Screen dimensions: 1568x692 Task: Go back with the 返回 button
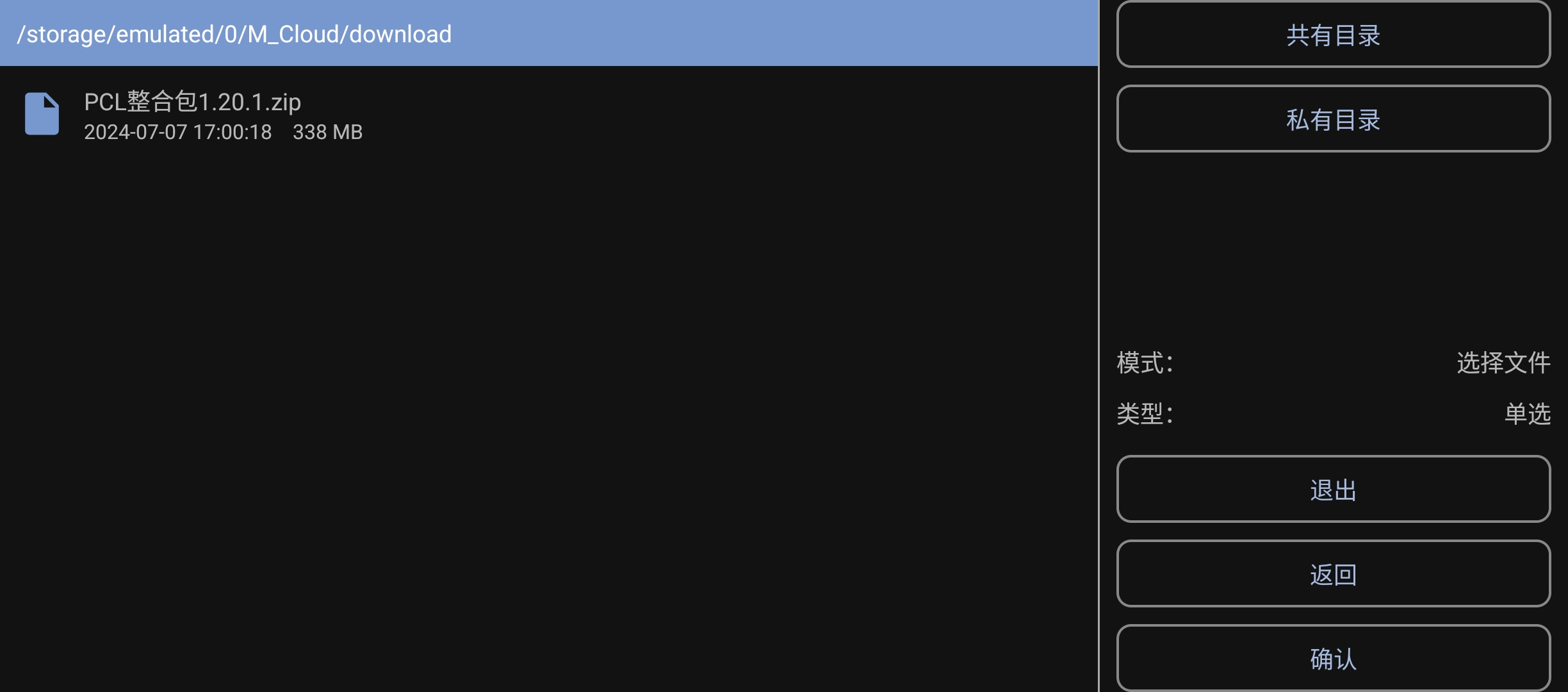[1334, 574]
